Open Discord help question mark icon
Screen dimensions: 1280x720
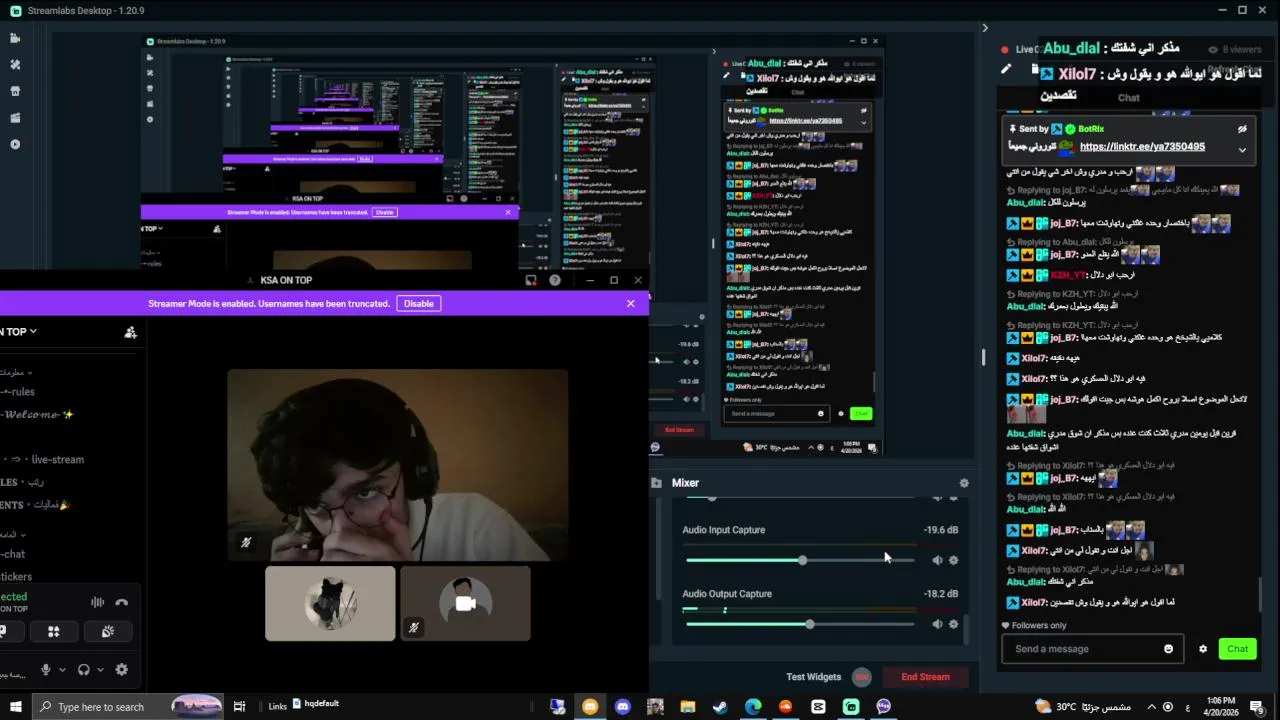(x=555, y=280)
